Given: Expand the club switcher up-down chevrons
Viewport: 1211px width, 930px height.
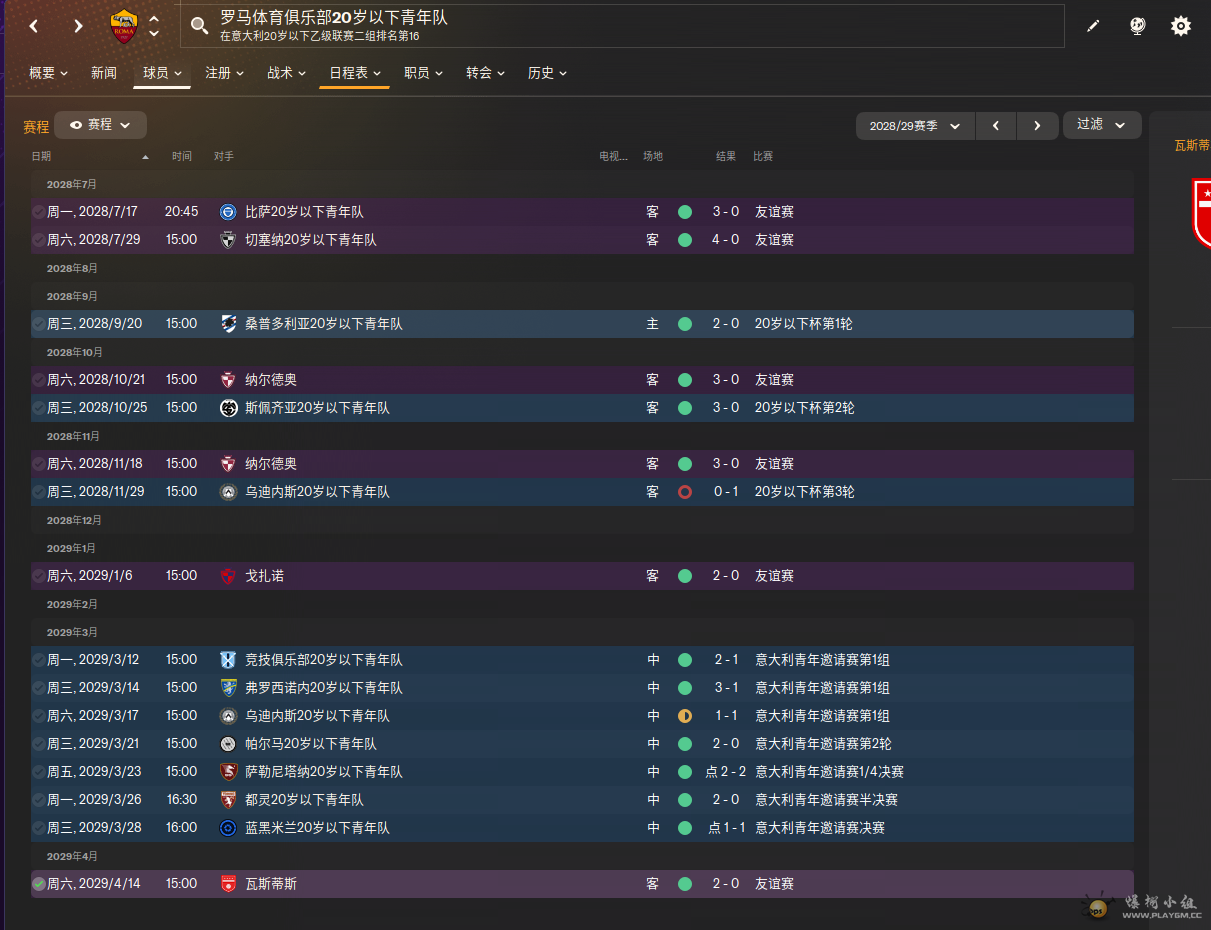Looking at the screenshot, I should (x=154, y=26).
